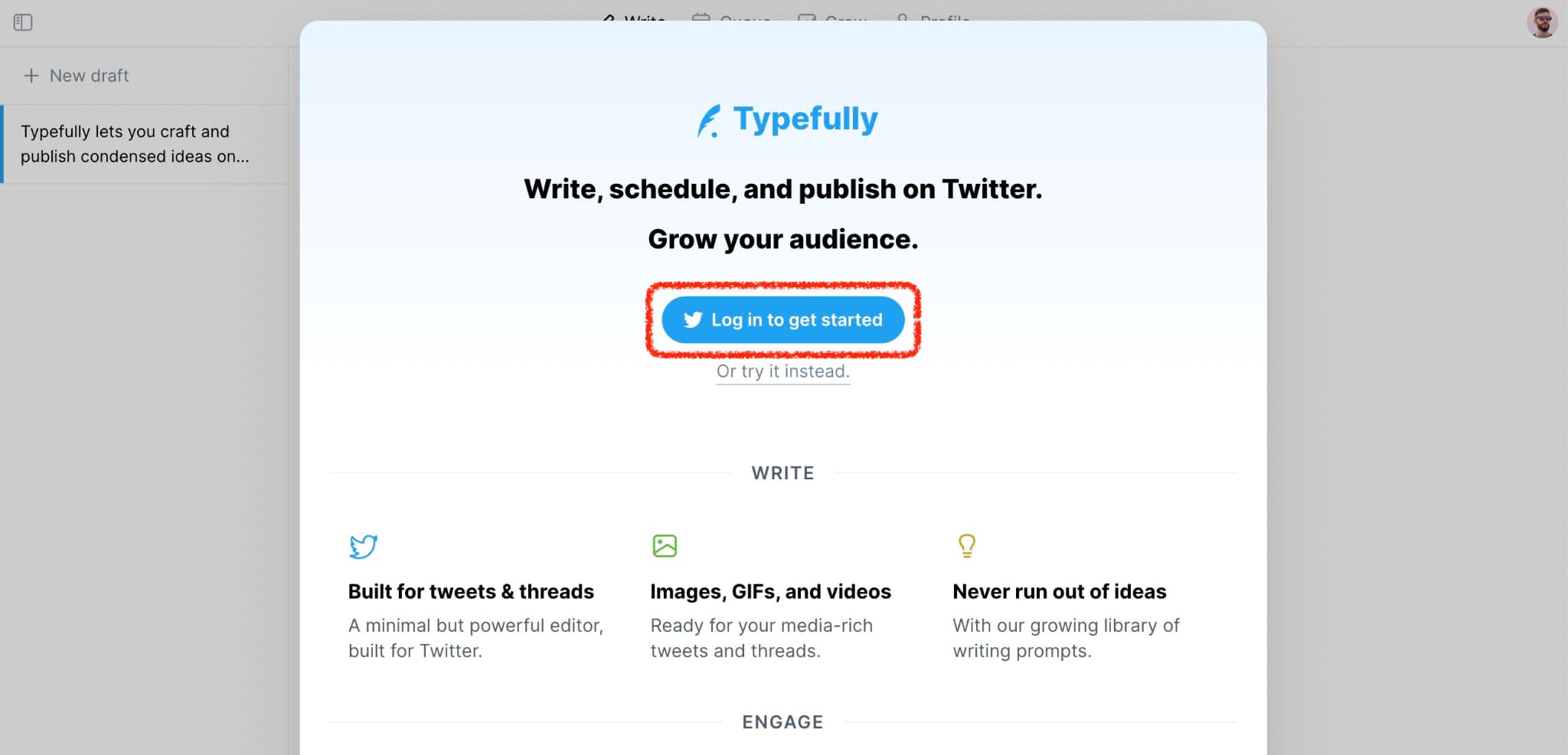The image size is (1568, 755).
Task: Select the image icon above Images, GIFs, and videos
Action: (x=665, y=545)
